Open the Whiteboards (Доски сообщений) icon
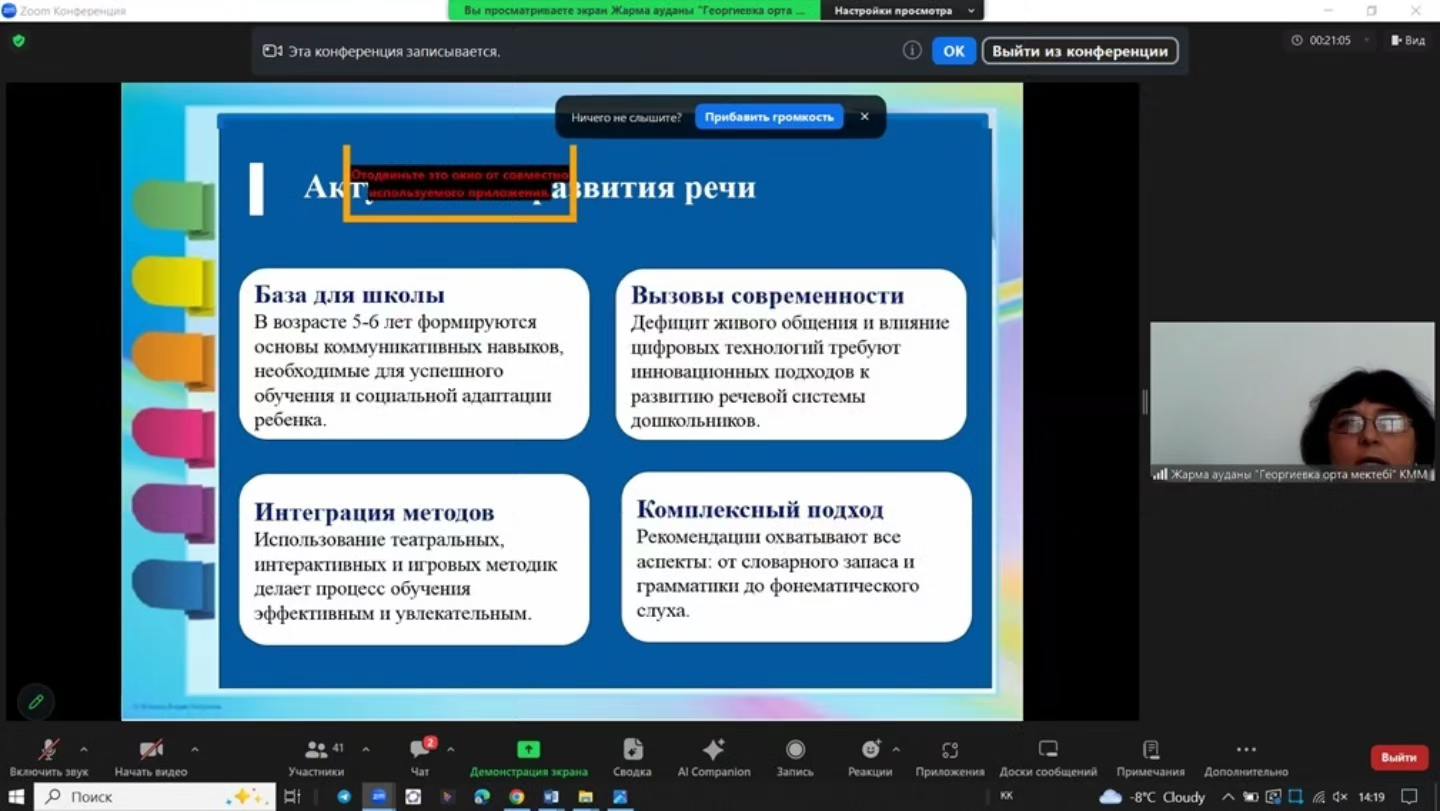Image resolution: width=1440 pixels, height=811 pixels. pos(1048,750)
